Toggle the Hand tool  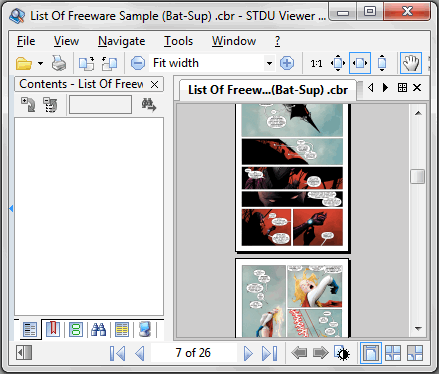coord(411,63)
